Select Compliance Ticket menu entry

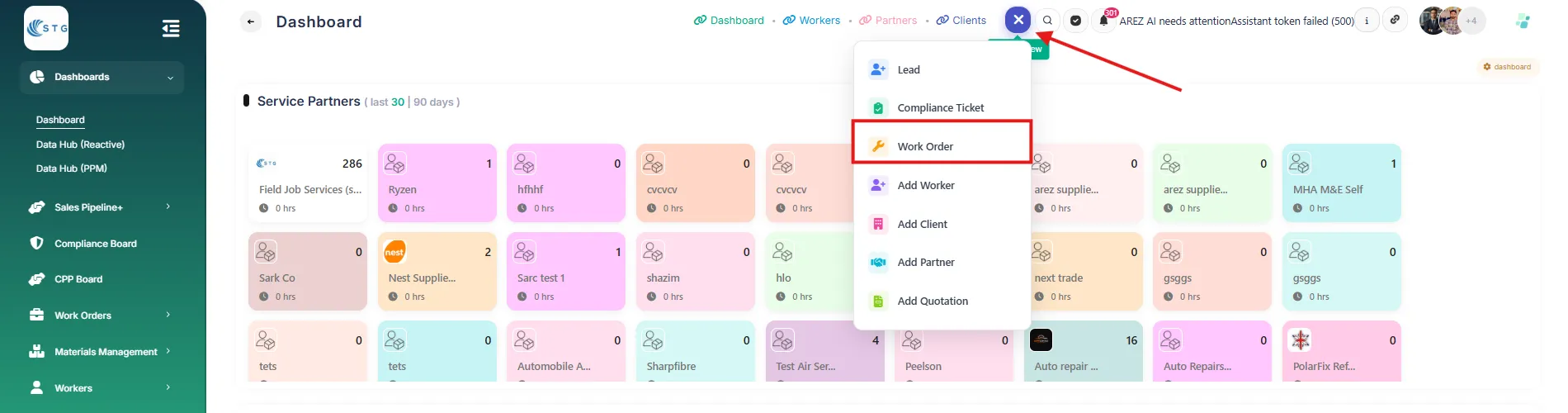point(942,107)
